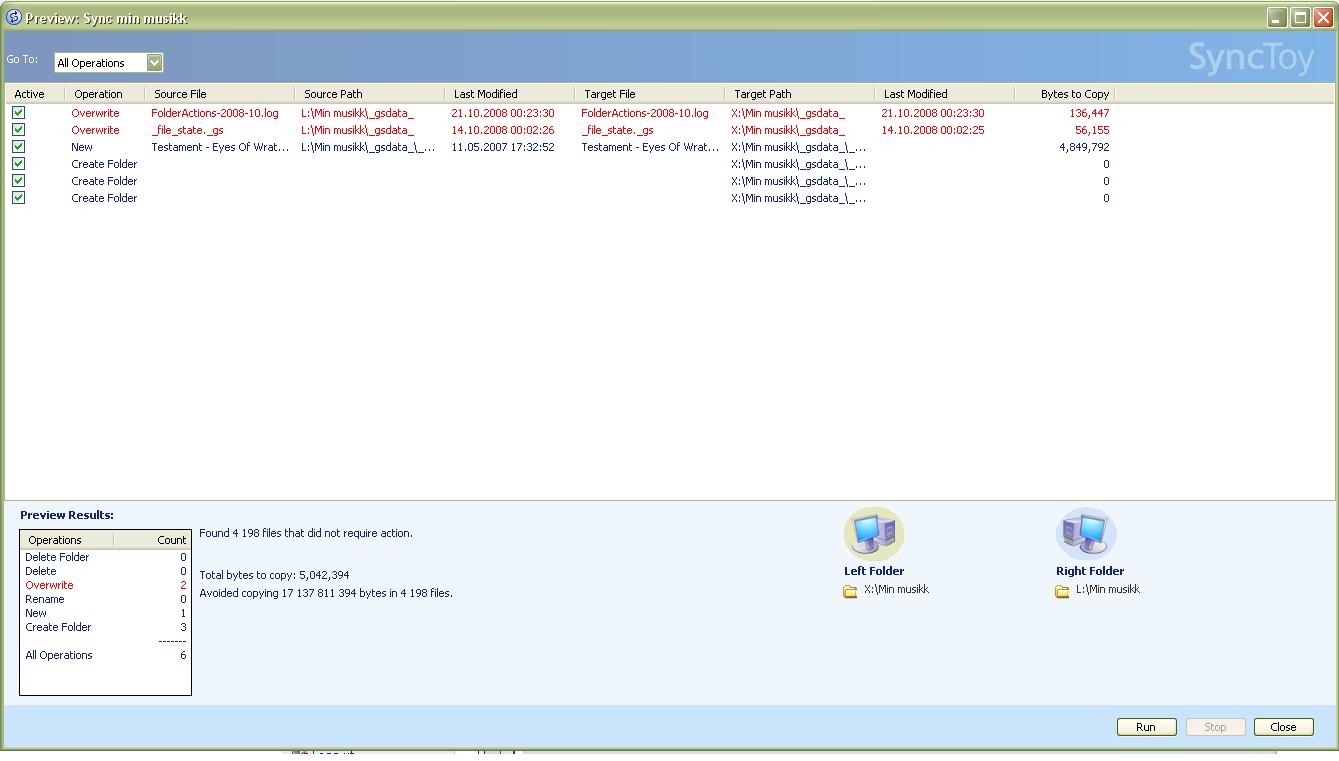1339x761 pixels.
Task: Sort by the Target Path column header
Action: click(800, 94)
